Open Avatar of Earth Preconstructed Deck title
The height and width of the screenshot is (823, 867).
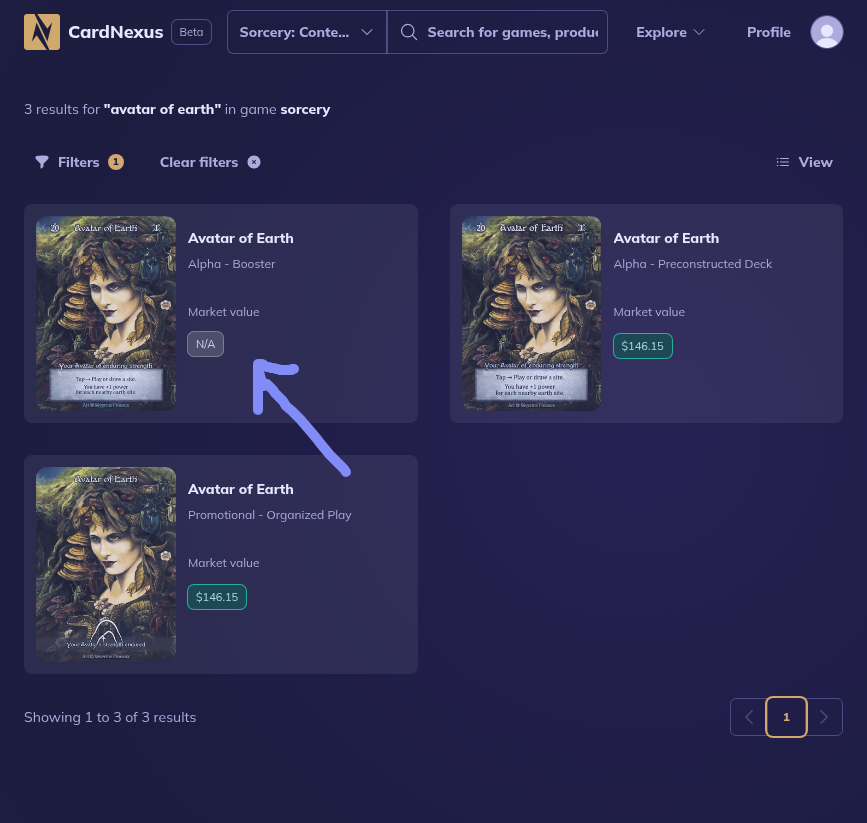pos(666,238)
